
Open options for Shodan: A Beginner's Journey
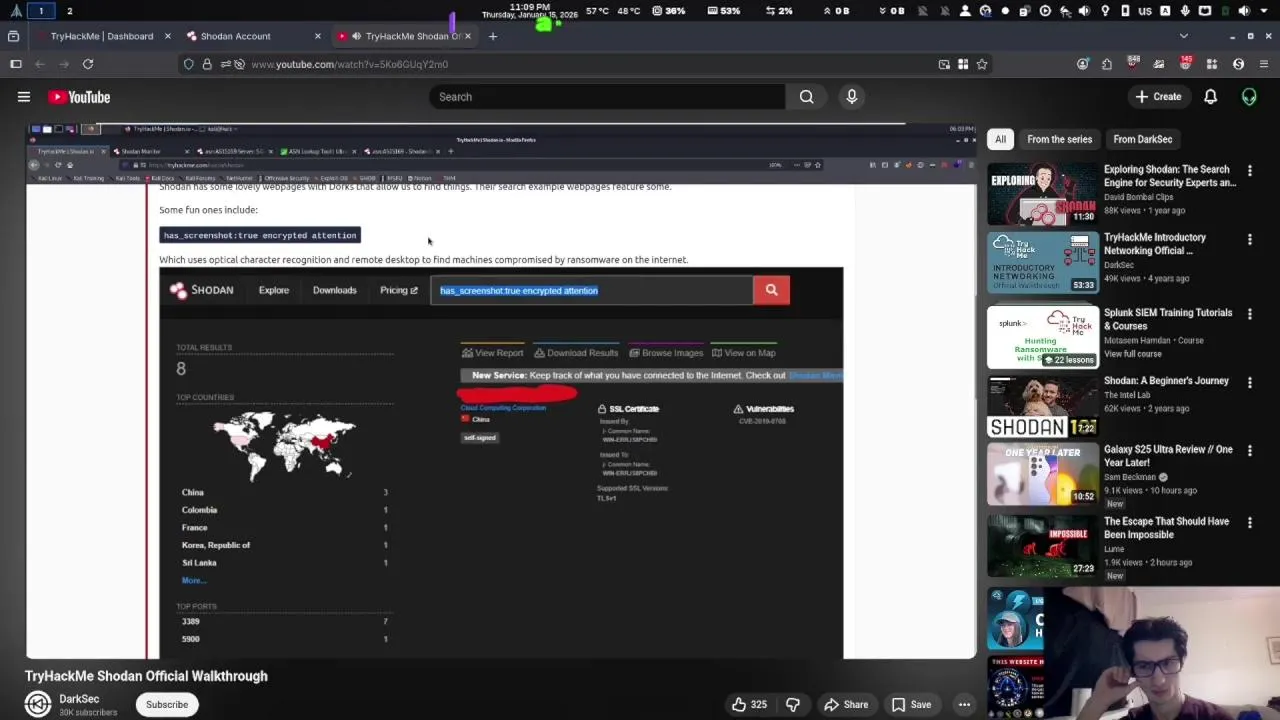(x=1249, y=382)
